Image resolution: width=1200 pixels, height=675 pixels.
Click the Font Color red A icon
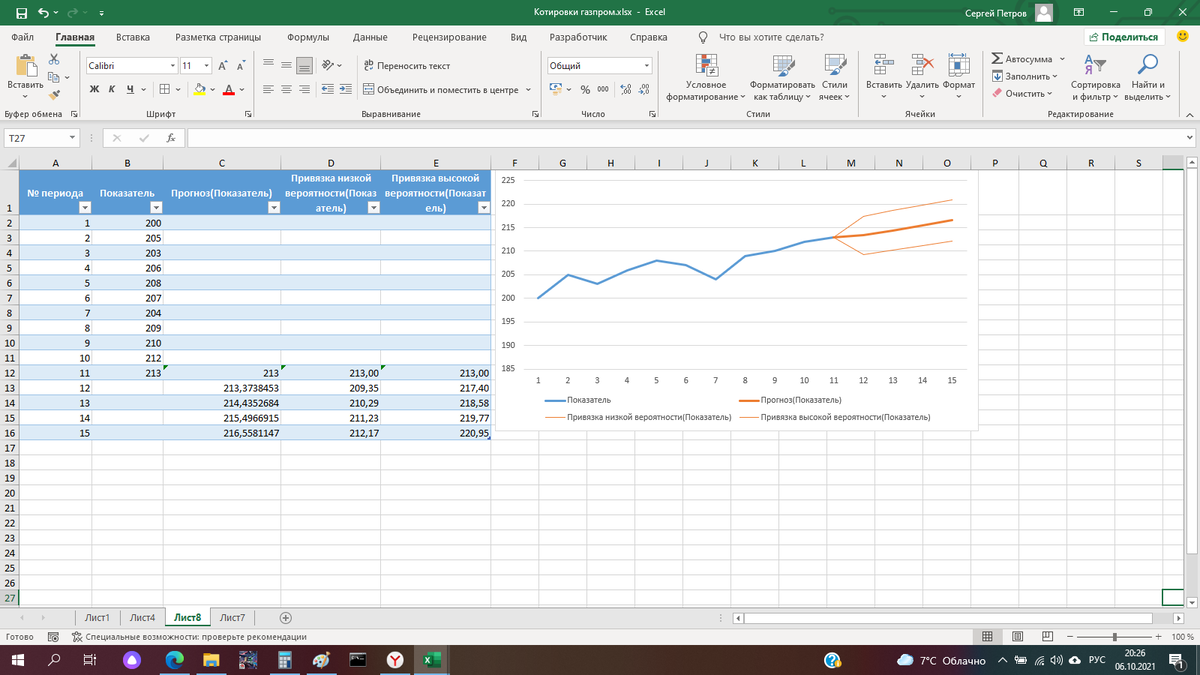click(x=229, y=89)
